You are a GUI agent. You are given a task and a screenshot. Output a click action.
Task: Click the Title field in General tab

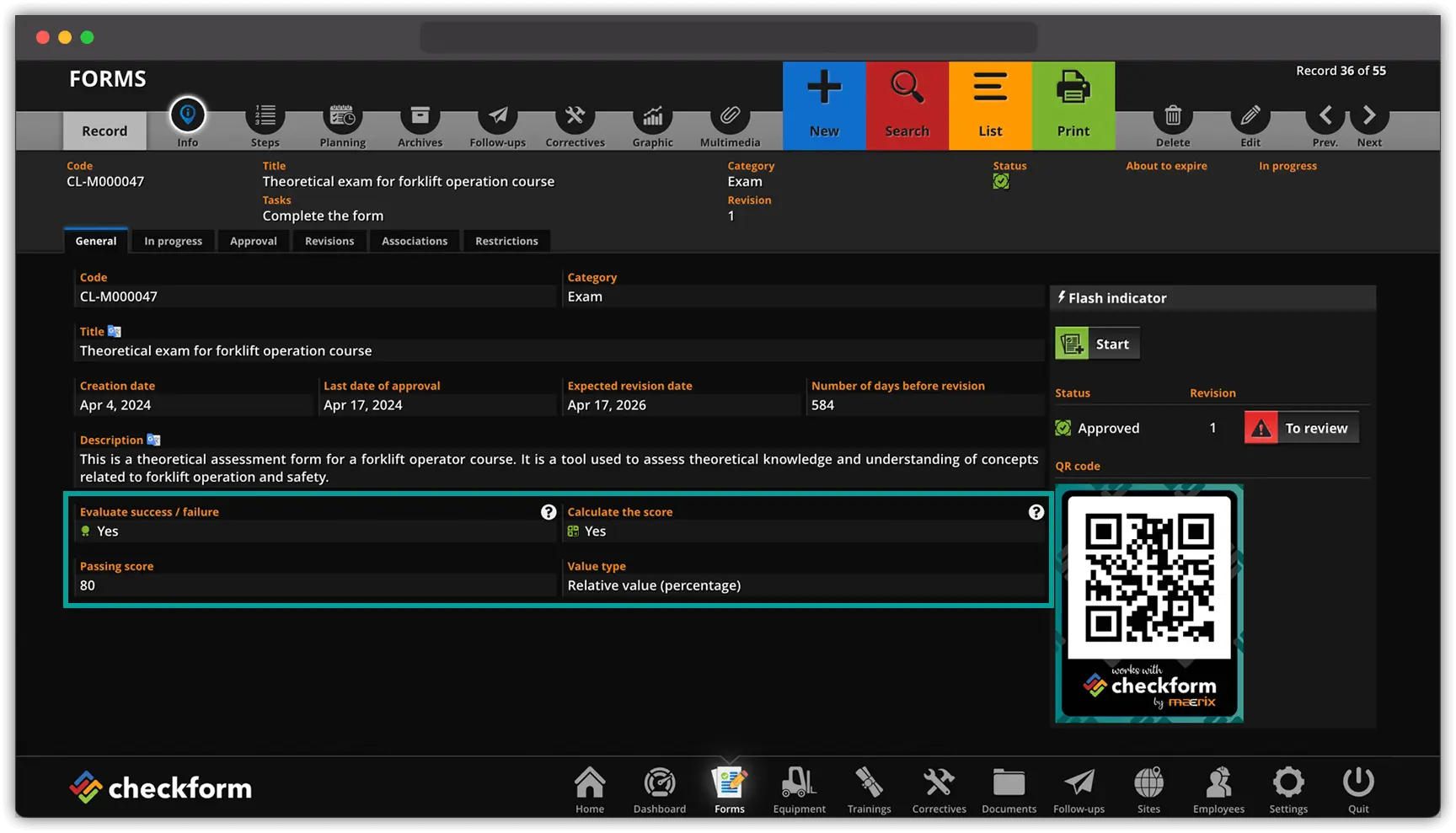click(x=560, y=350)
